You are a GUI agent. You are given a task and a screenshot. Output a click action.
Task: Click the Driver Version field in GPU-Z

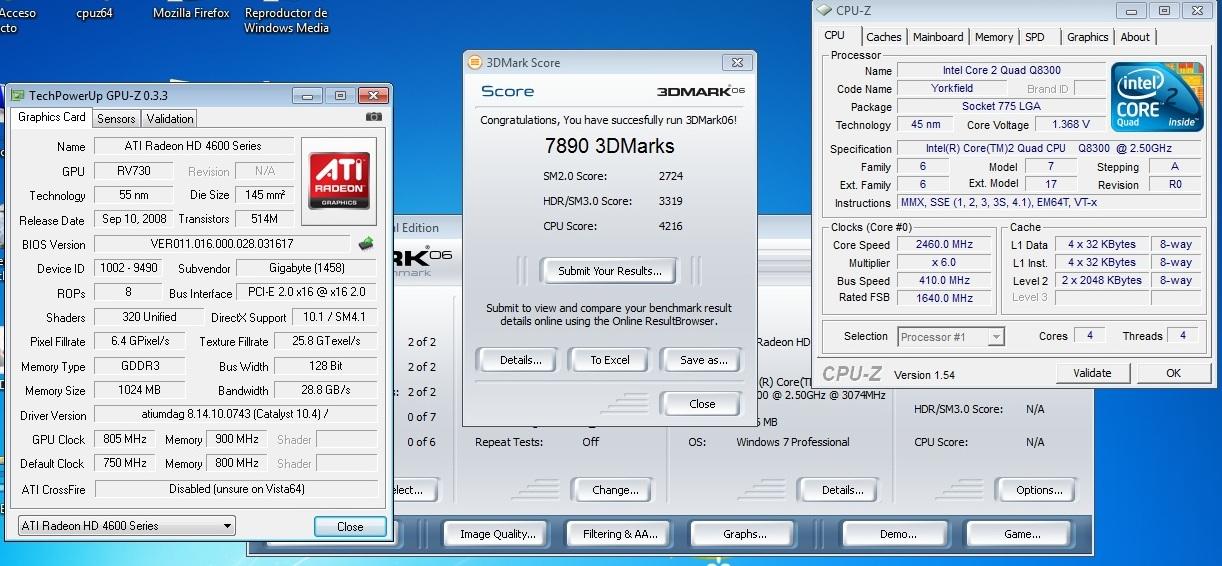[236, 415]
